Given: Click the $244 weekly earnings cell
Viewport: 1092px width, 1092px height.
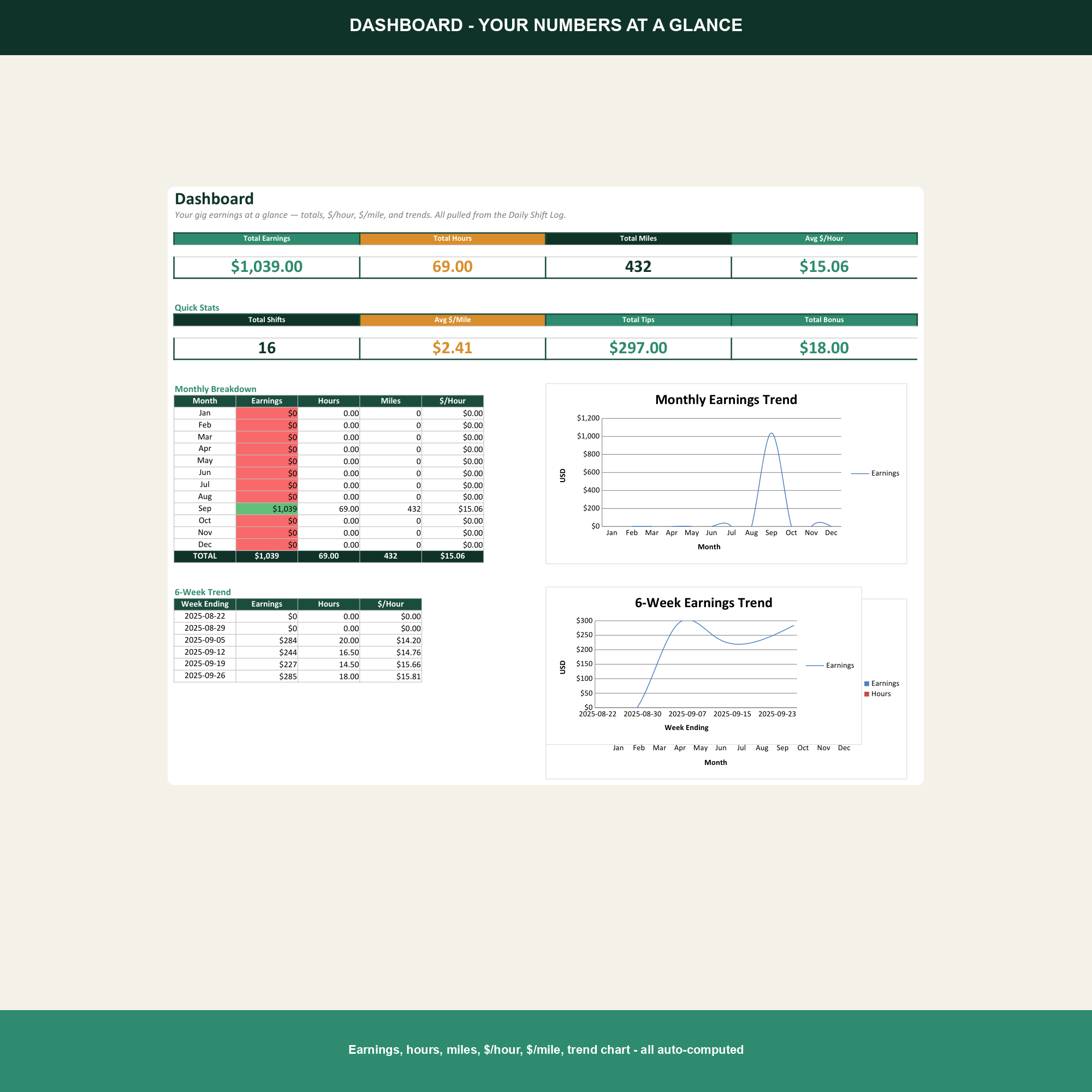Looking at the screenshot, I should click(x=266, y=652).
